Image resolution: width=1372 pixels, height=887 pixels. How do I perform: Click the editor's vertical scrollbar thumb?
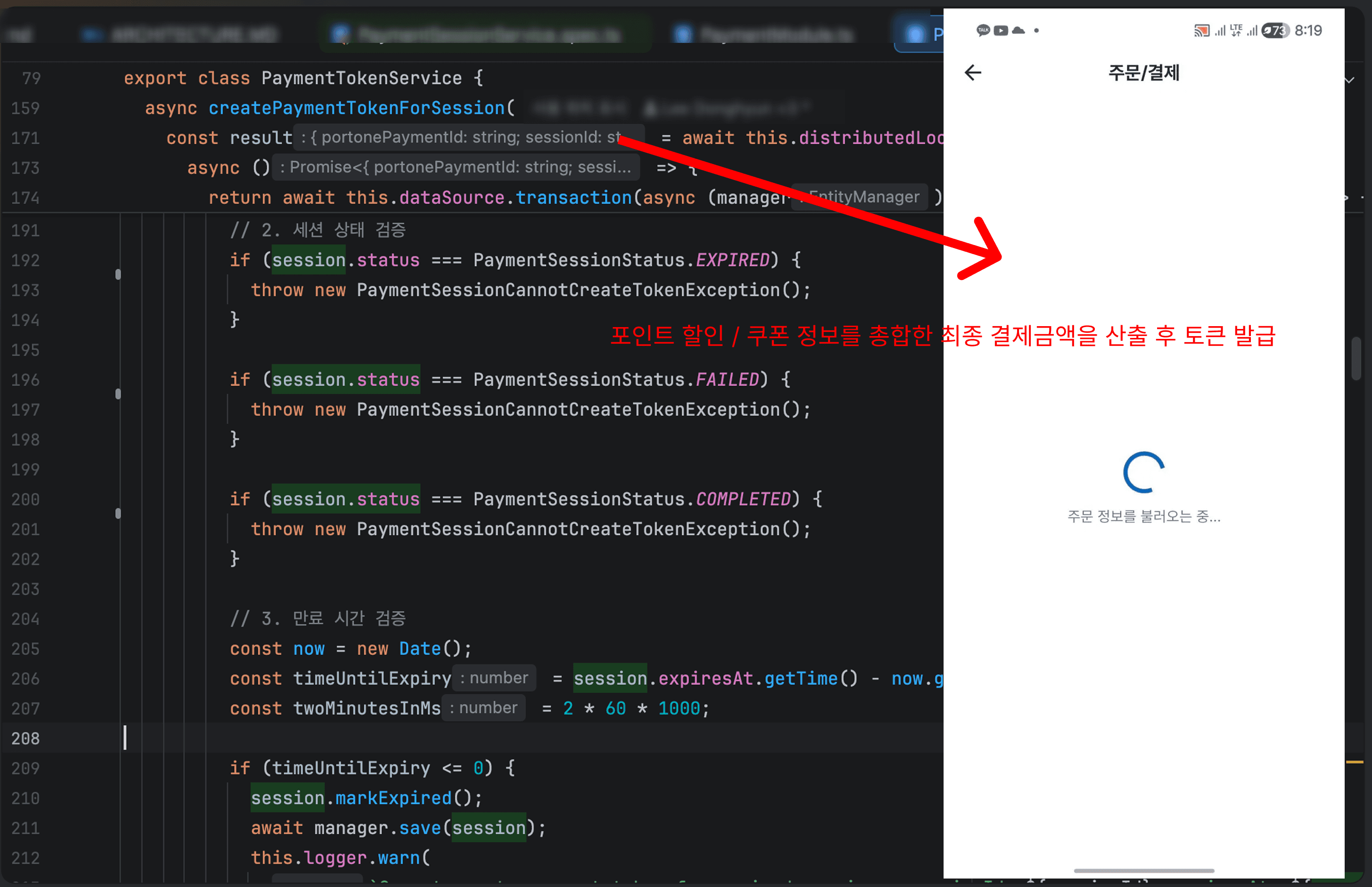click(x=1356, y=358)
